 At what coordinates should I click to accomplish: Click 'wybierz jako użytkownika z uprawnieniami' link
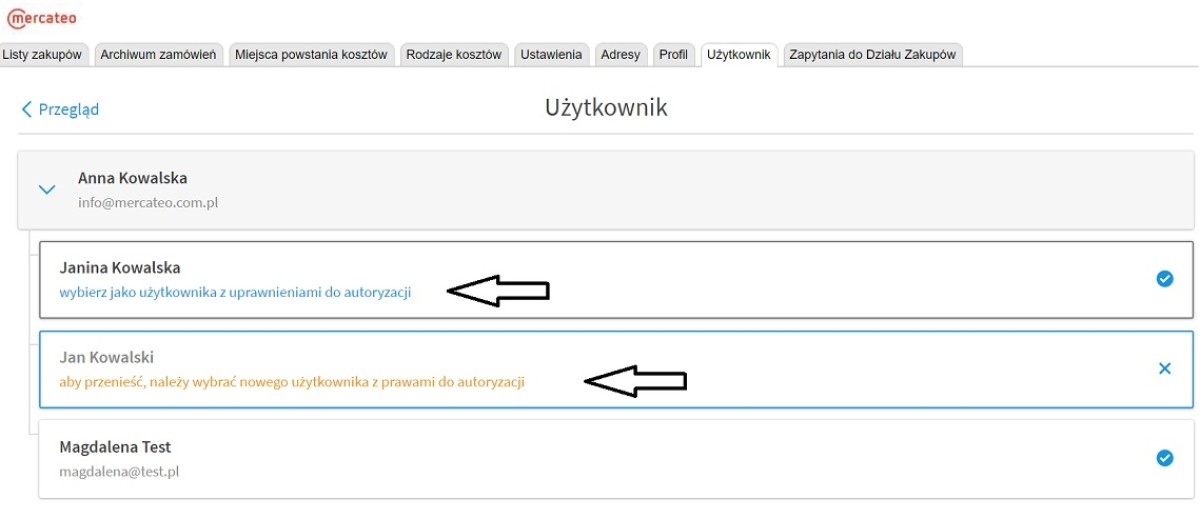tap(235, 292)
